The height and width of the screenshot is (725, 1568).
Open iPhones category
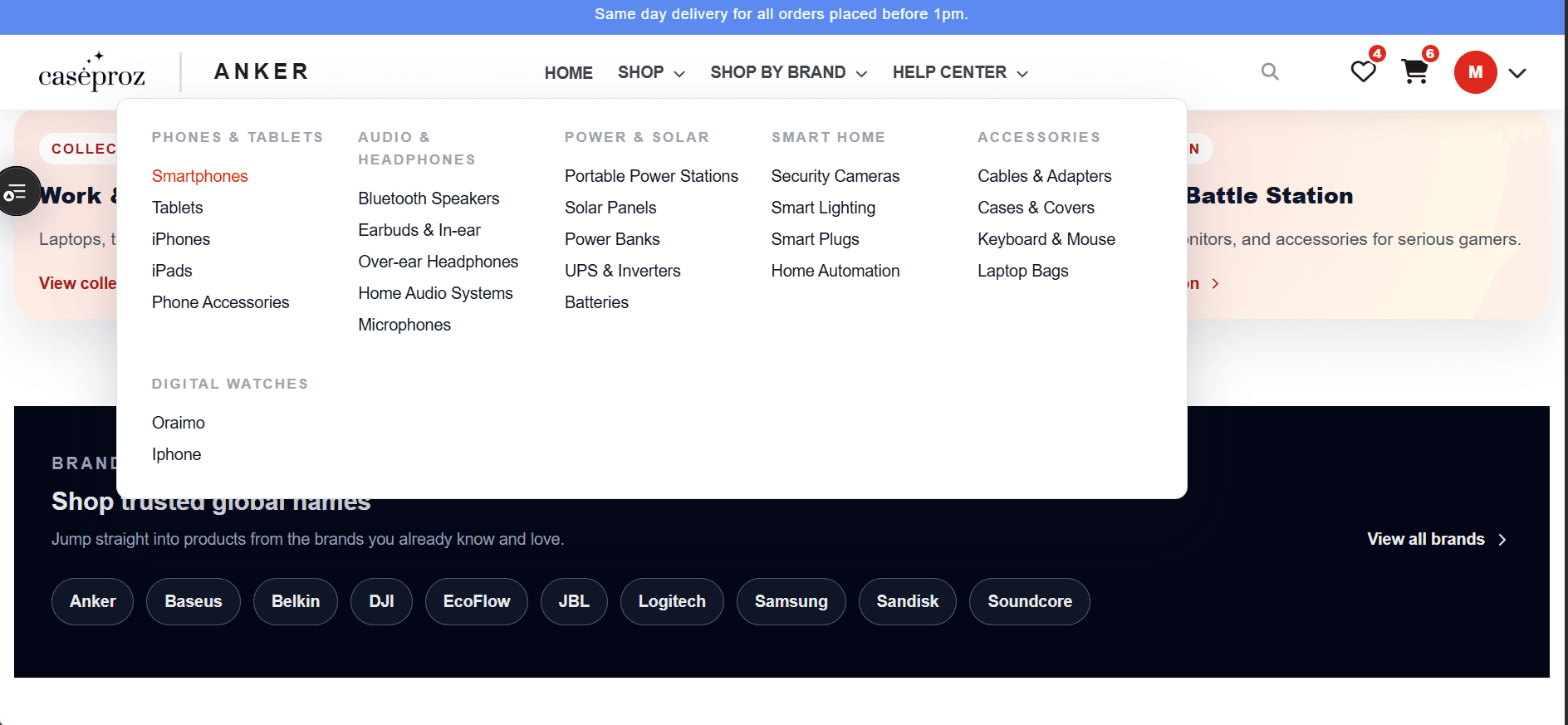coord(180,239)
